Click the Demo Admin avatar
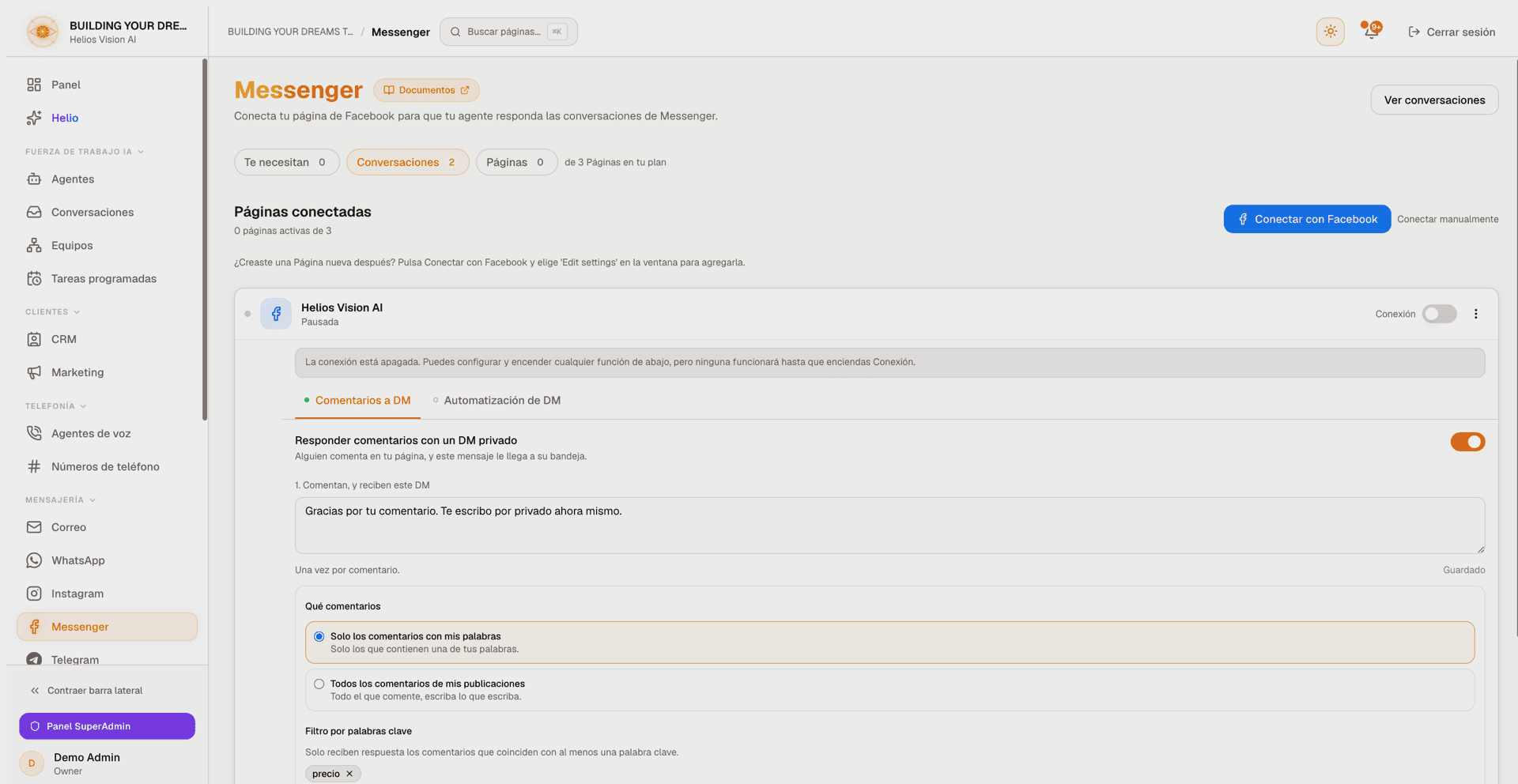 32,763
